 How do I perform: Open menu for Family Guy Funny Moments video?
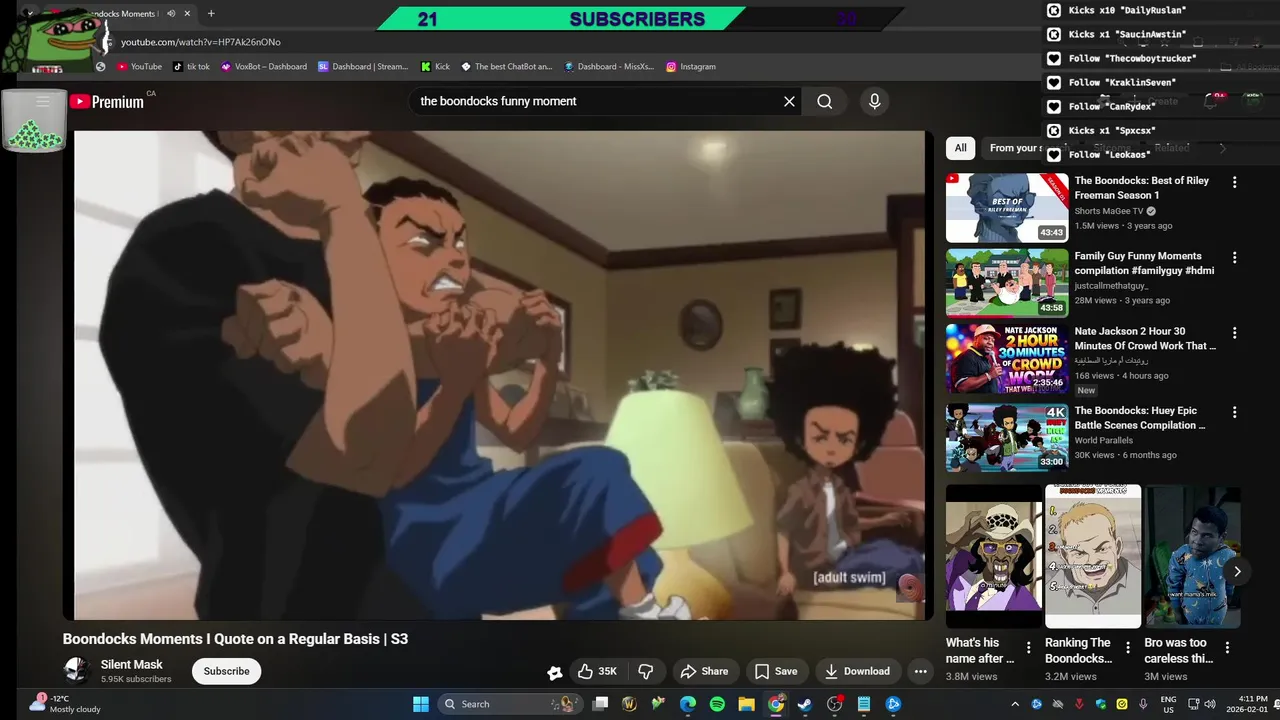coord(1234,257)
